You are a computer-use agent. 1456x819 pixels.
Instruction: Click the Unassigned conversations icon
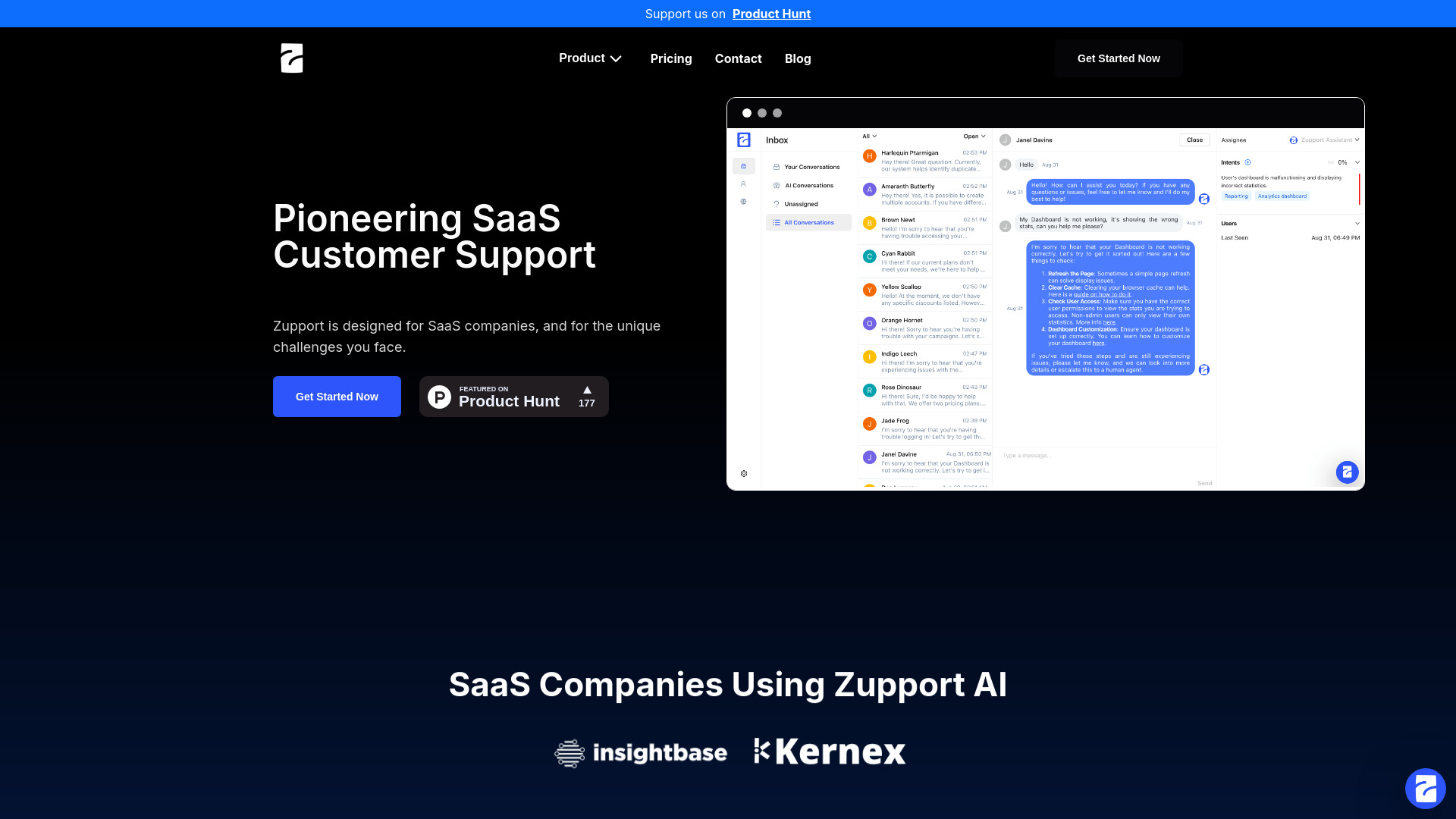point(777,204)
